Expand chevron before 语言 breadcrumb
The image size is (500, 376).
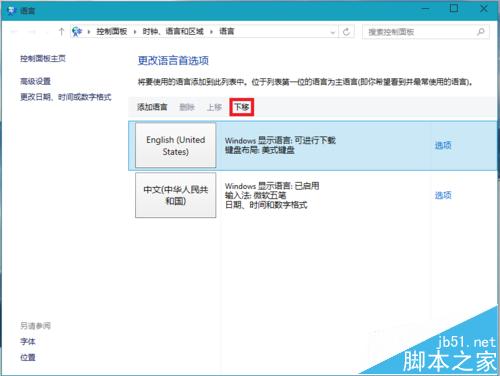click(x=211, y=32)
